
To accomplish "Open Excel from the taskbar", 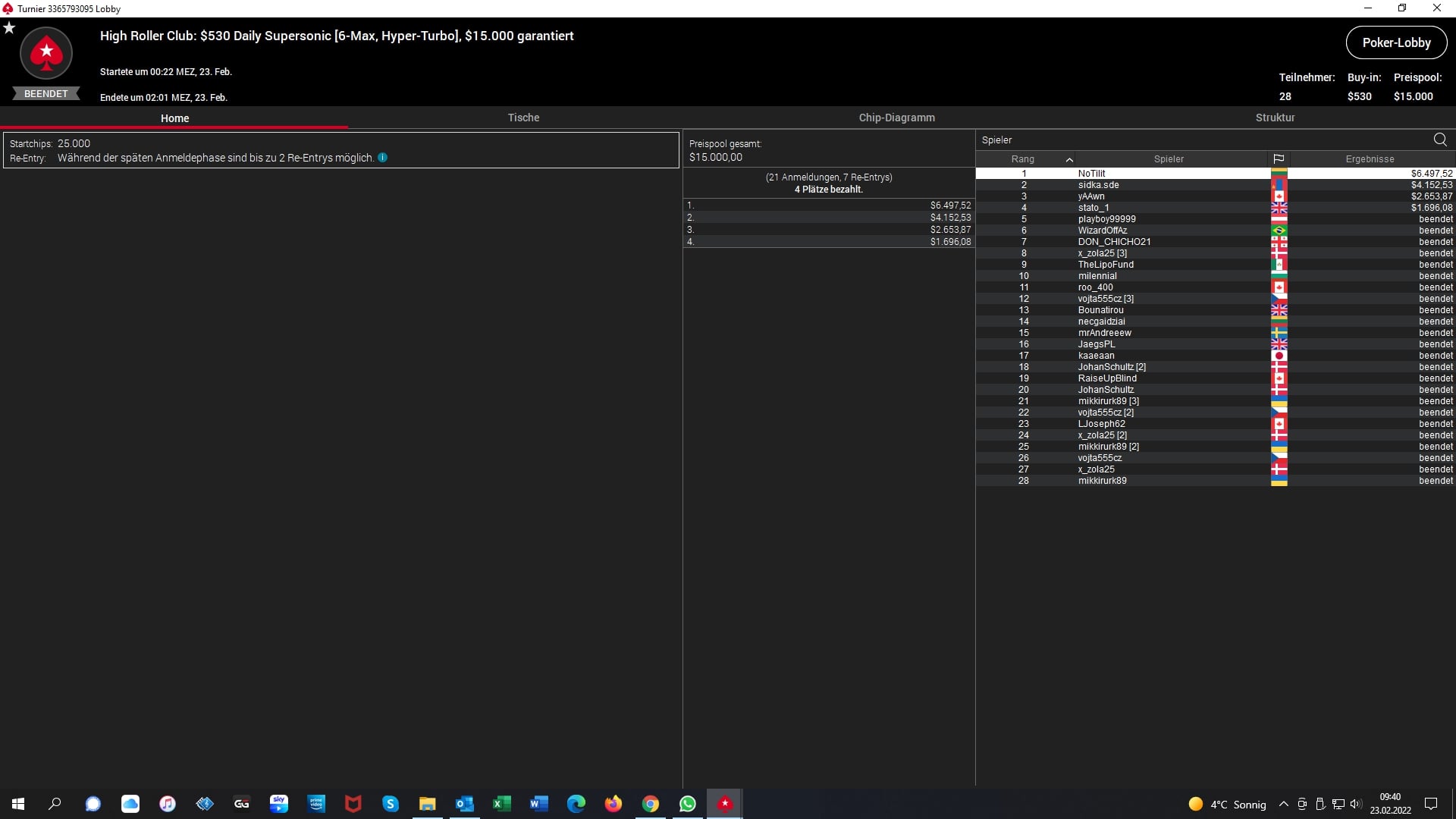I will (x=501, y=804).
